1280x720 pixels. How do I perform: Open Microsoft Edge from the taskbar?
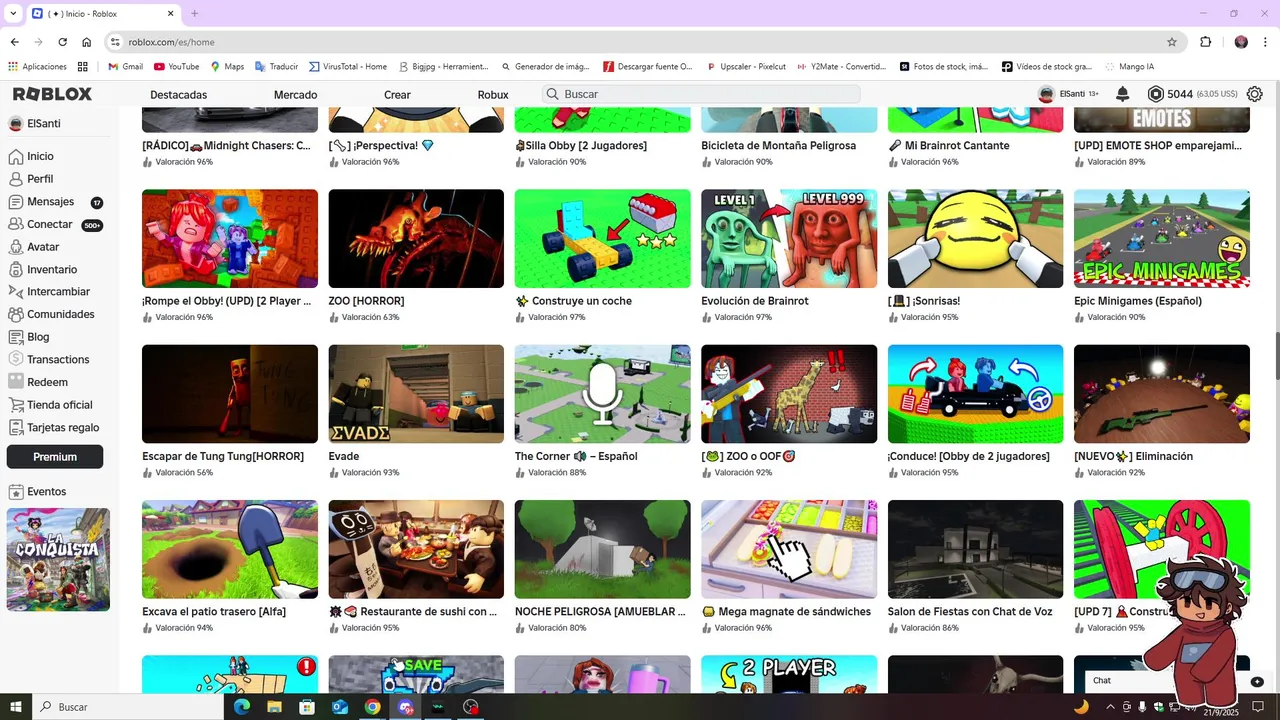point(242,707)
